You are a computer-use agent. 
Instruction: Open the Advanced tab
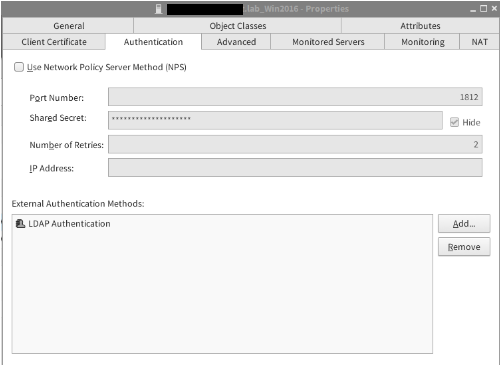click(x=236, y=42)
